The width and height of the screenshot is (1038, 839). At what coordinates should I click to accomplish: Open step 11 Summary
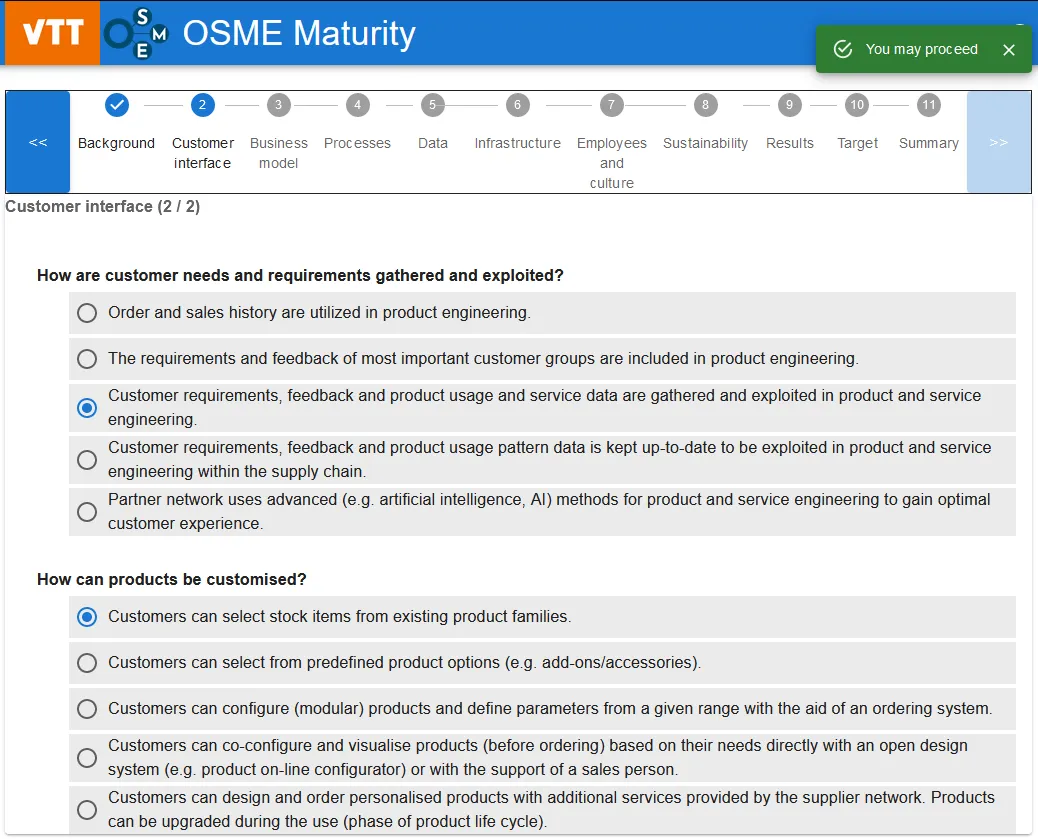pyautogui.click(x=929, y=105)
